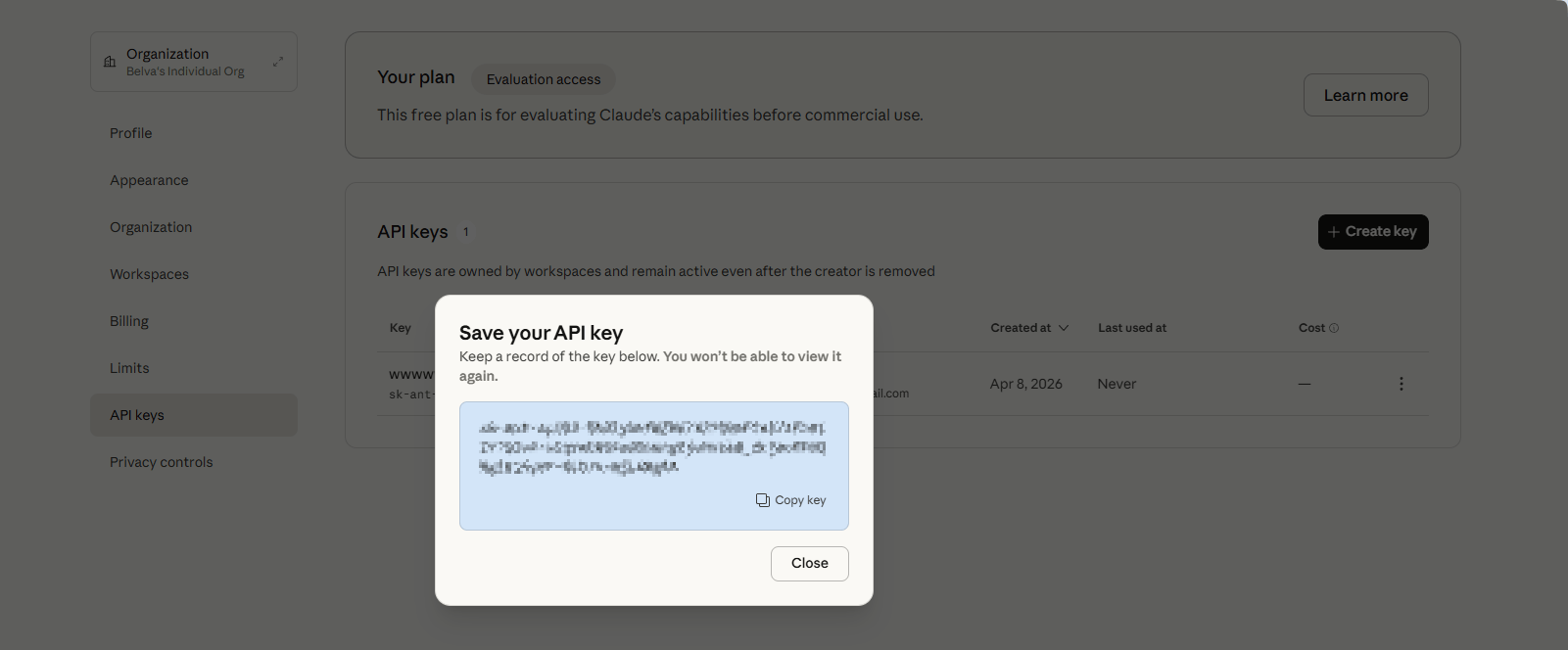Open the Workspaces section

(149, 274)
